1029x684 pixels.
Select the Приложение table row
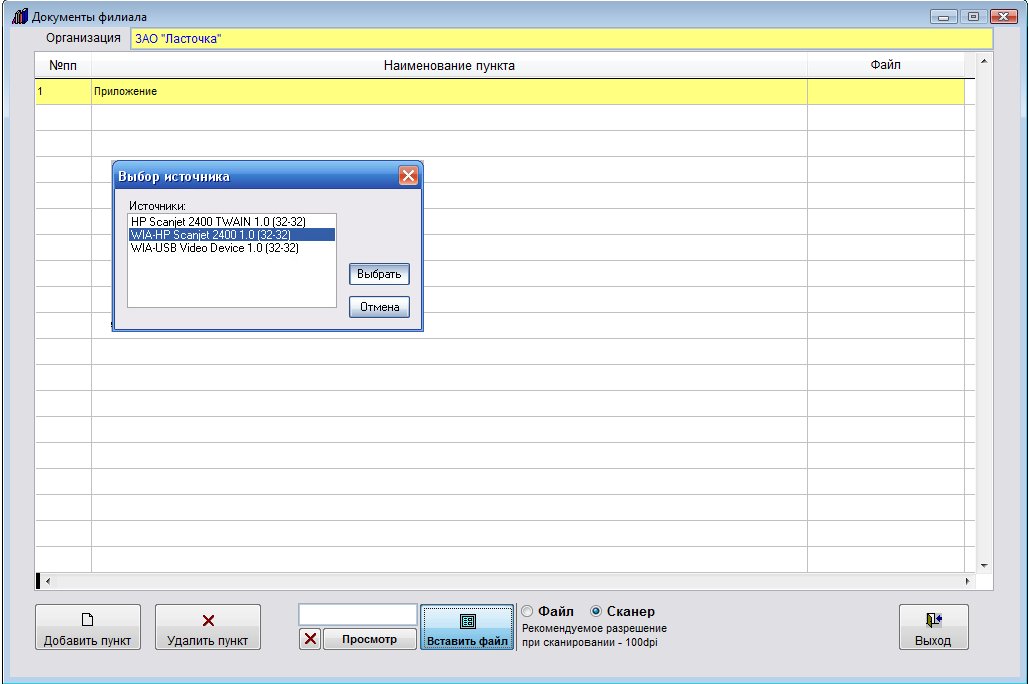click(500, 91)
